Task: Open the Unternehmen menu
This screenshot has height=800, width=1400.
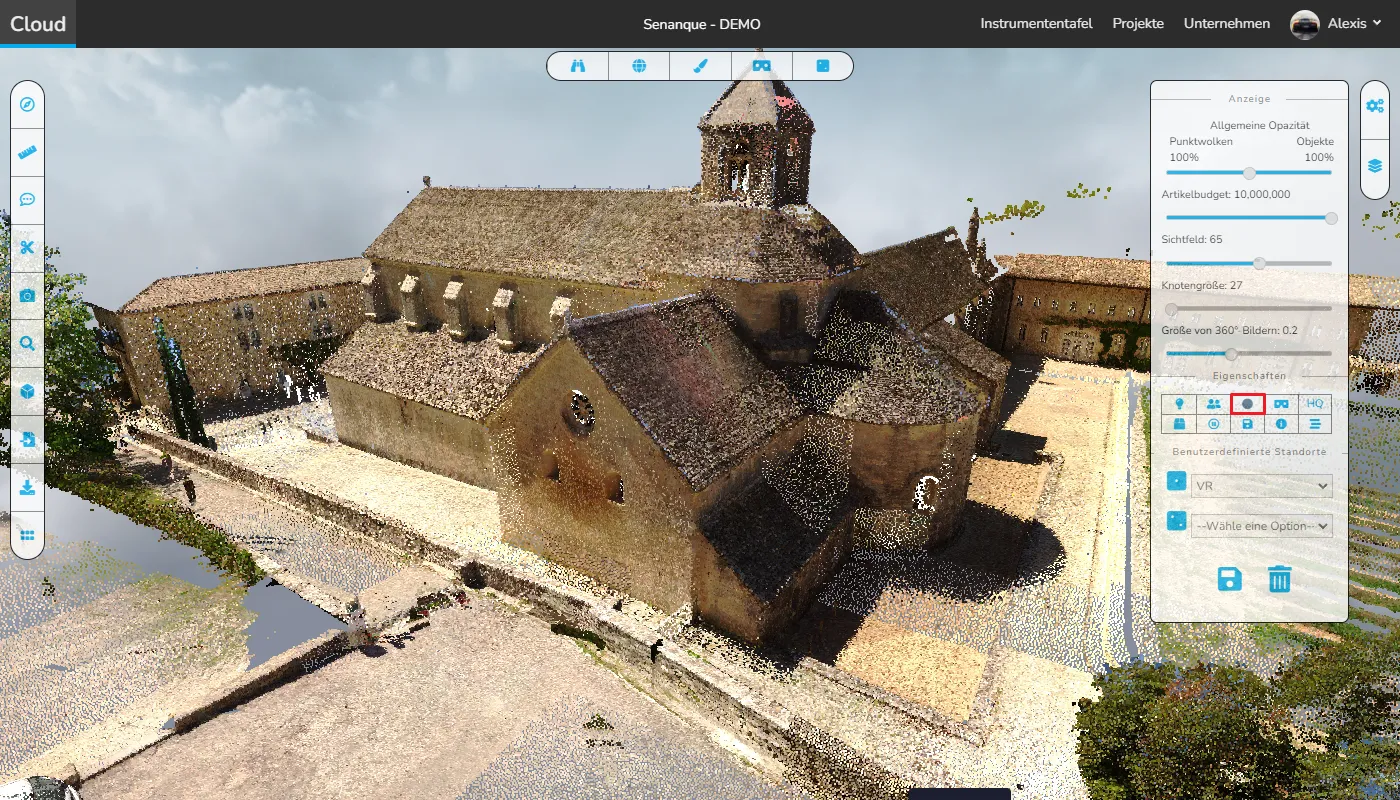Action: click(x=1227, y=24)
